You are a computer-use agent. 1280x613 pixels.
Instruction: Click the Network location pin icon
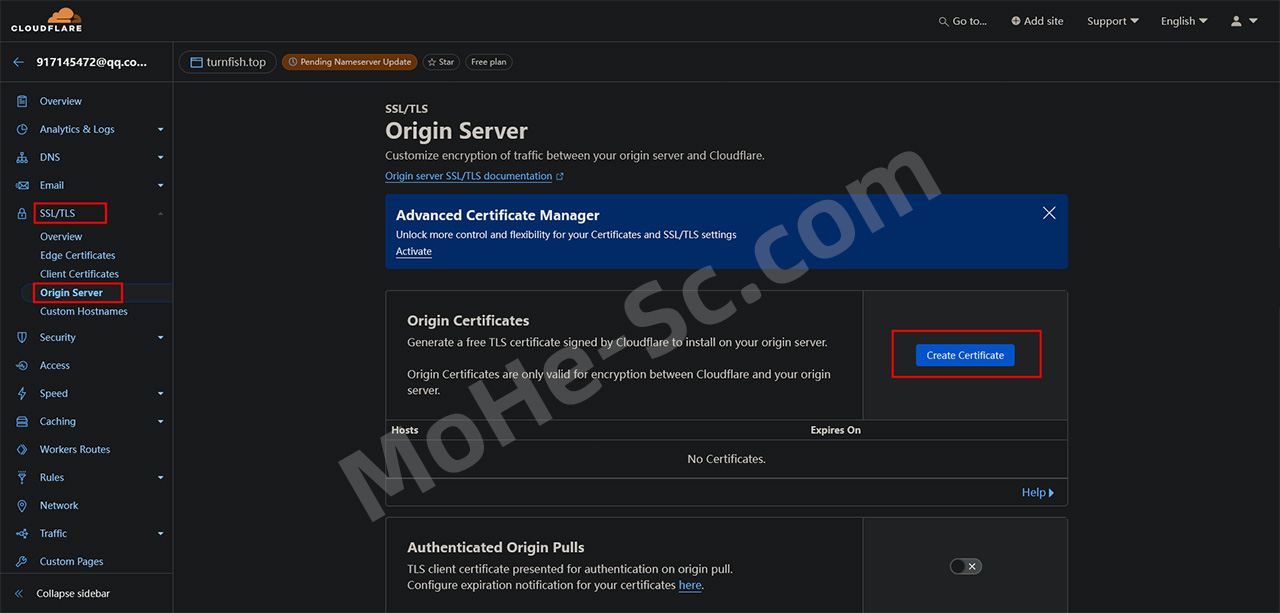(22, 506)
